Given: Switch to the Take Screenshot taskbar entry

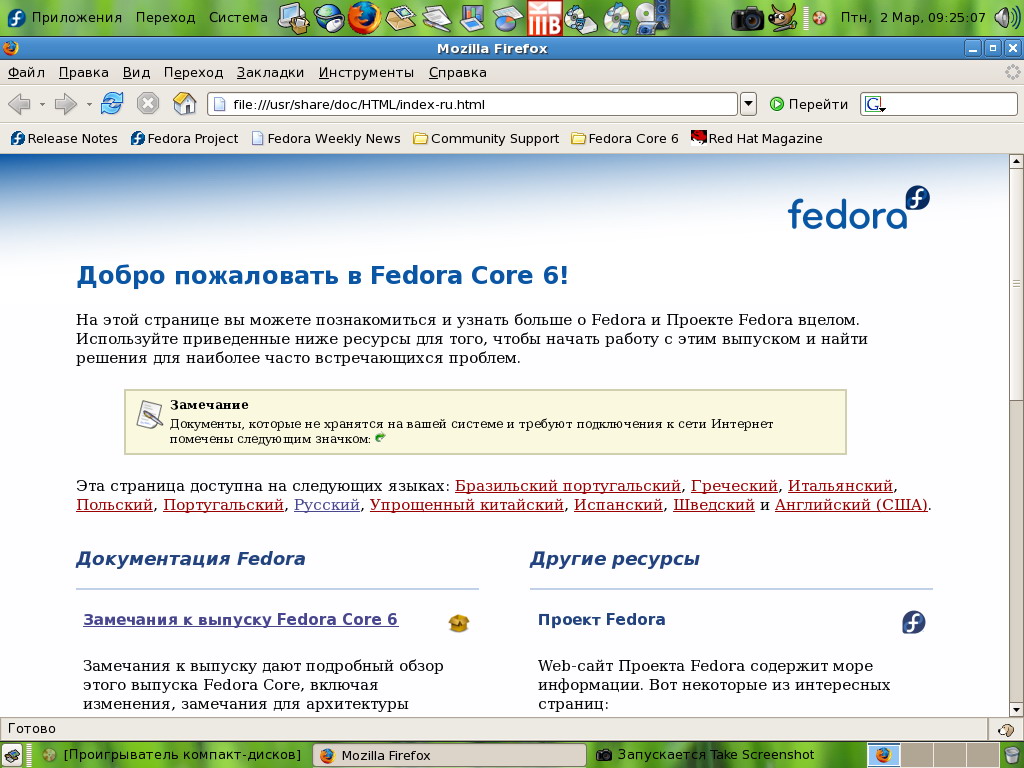Looking at the screenshot, I should click(706, 755).
